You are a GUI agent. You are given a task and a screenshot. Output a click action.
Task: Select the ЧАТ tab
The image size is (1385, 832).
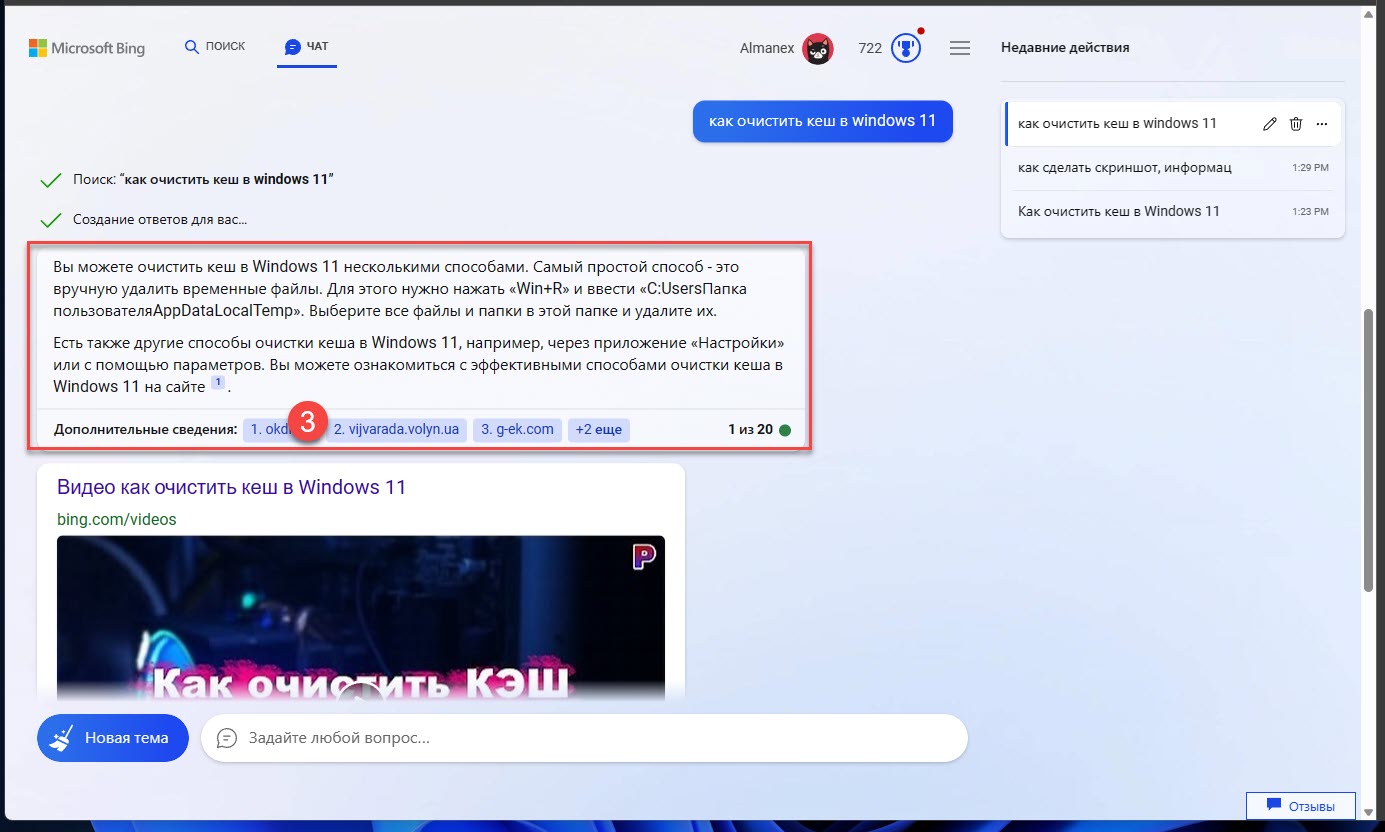(307, 47)
